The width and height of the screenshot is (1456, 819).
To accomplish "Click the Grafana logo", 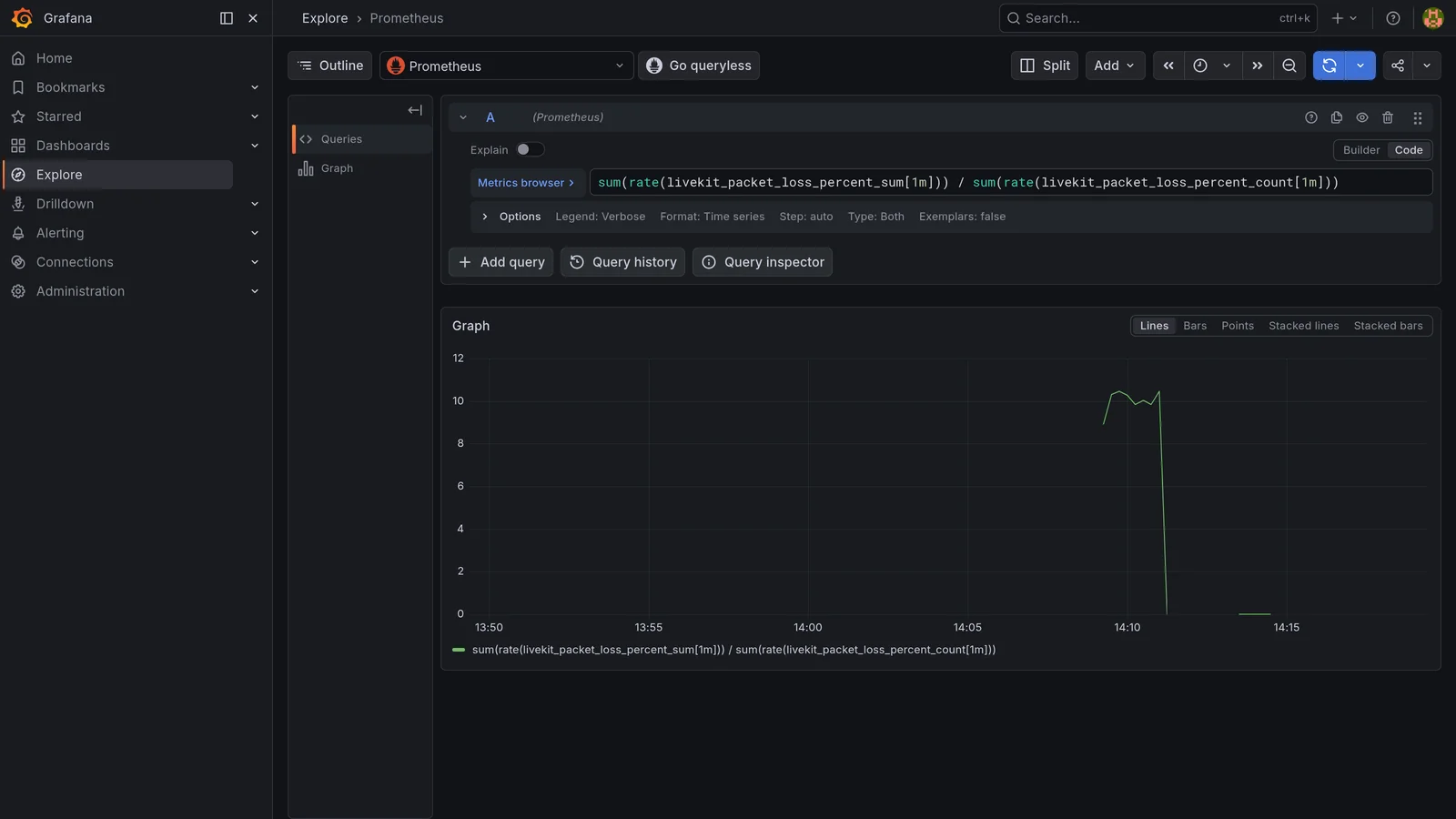I will tap(22, 18).
